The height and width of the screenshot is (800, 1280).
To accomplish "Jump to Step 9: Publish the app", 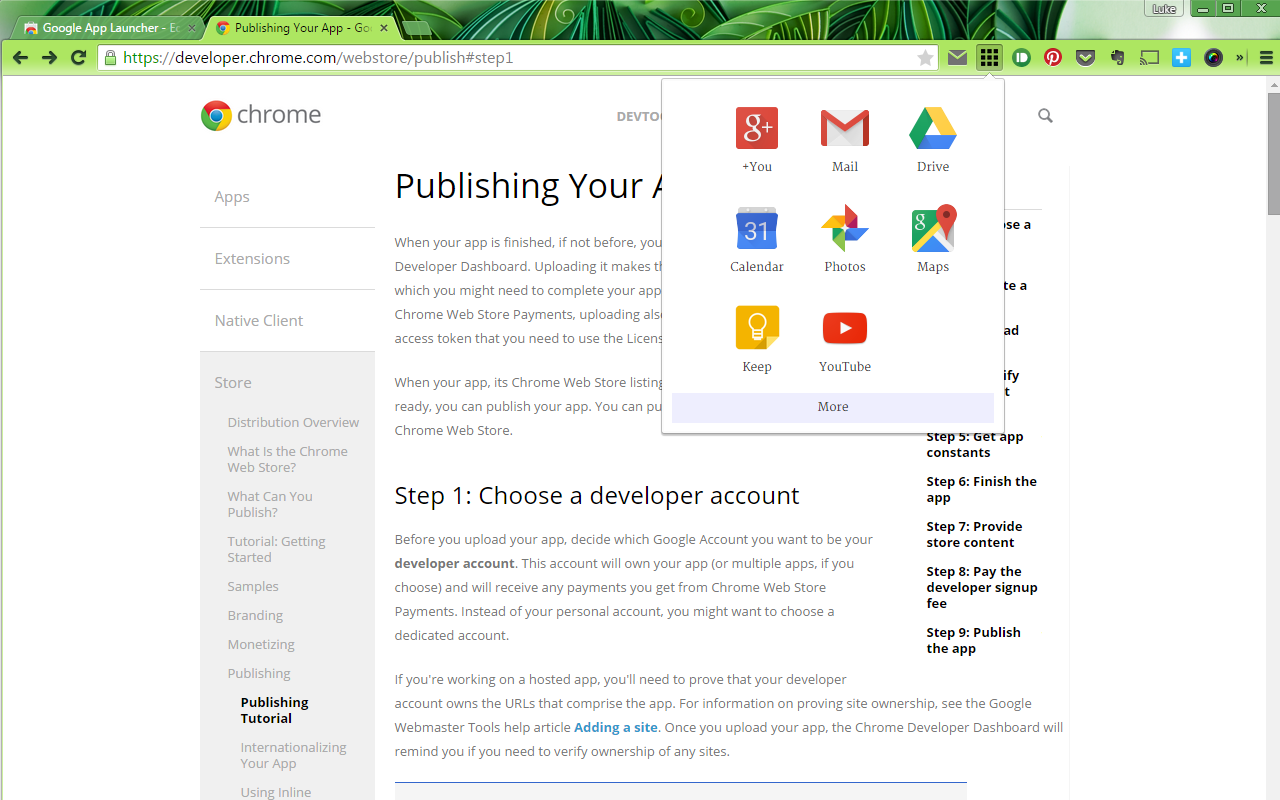I will 973,640.
